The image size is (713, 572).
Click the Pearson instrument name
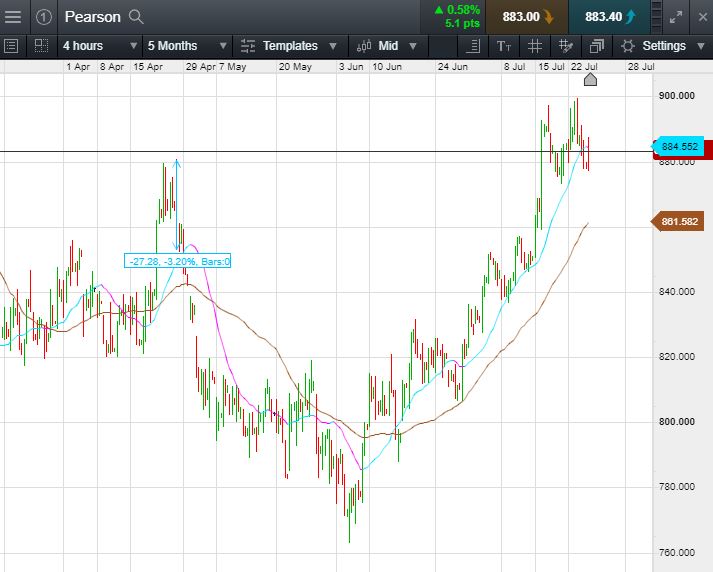coord(92,17)
